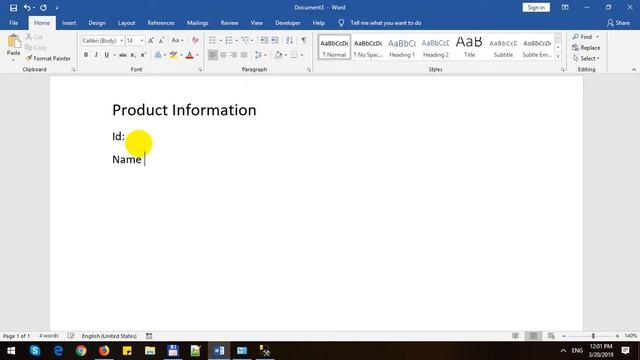Open the File tab

coord(13,23)
